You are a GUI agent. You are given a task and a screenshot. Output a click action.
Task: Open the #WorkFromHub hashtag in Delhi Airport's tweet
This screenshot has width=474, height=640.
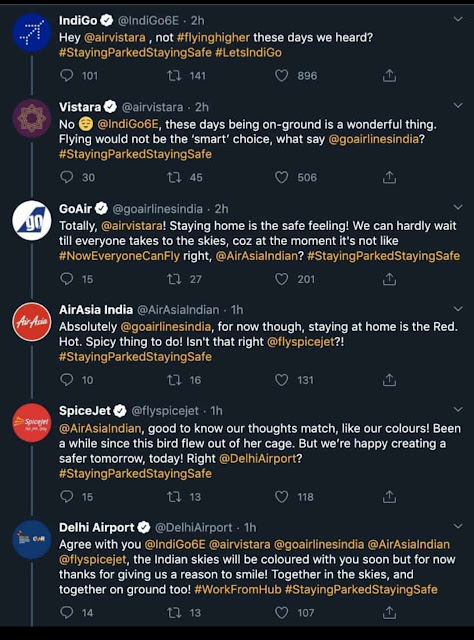(x=238, y=589)
